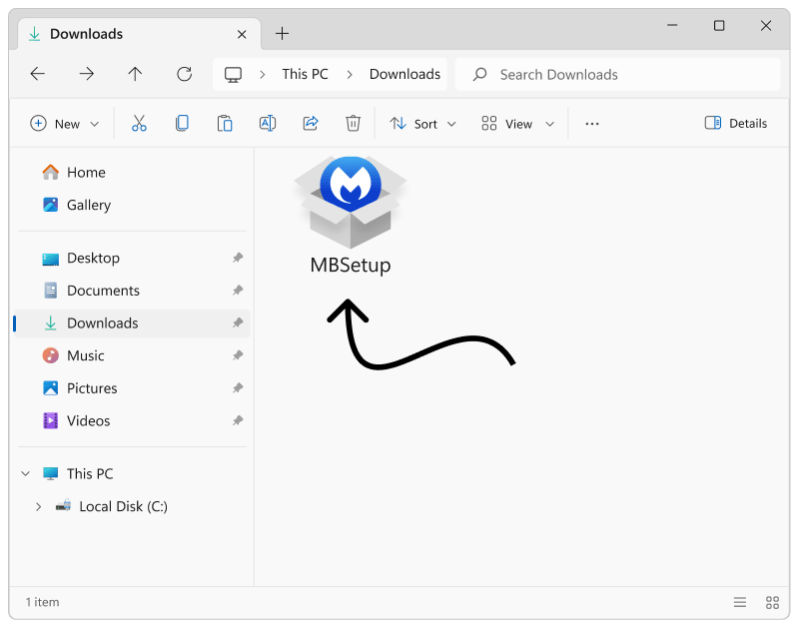Open the See more ellipsis menu
Image resolution: width=800 pixels, height=626 pixels.
coord(591,122)
